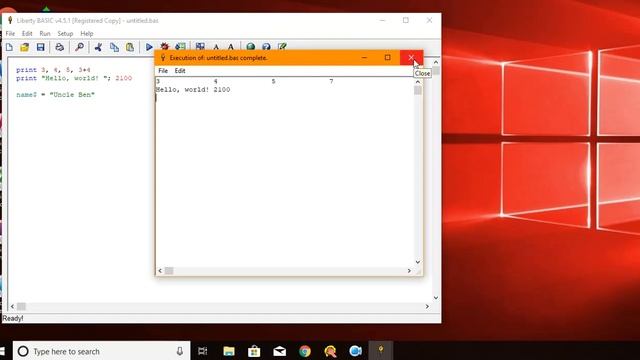Open the Run menu

[x=45, y=33]
